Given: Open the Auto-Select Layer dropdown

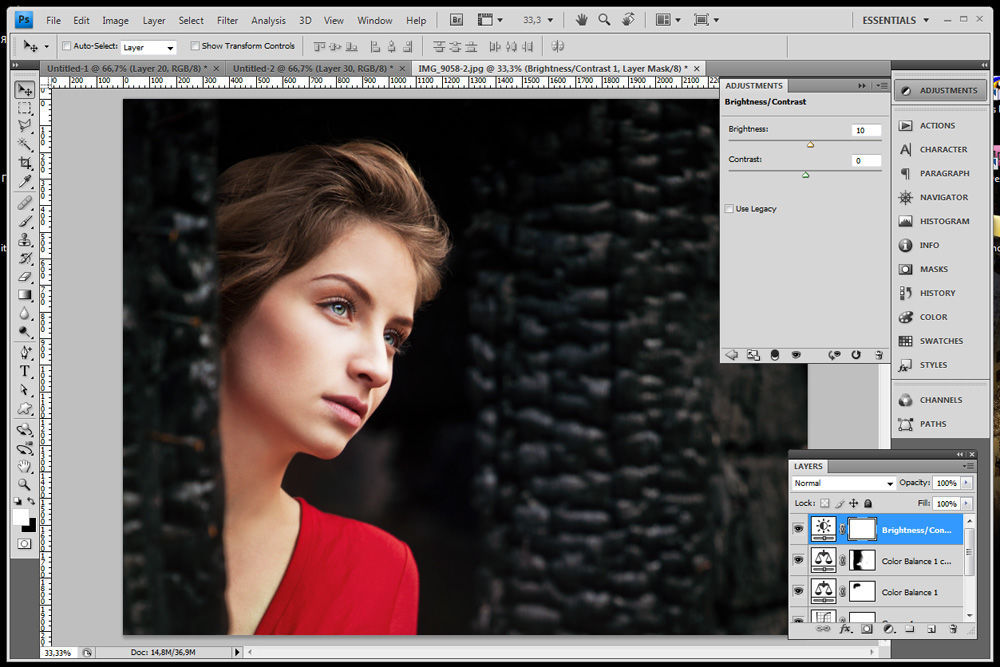Looking at the screenshot, I should [148, 47].
